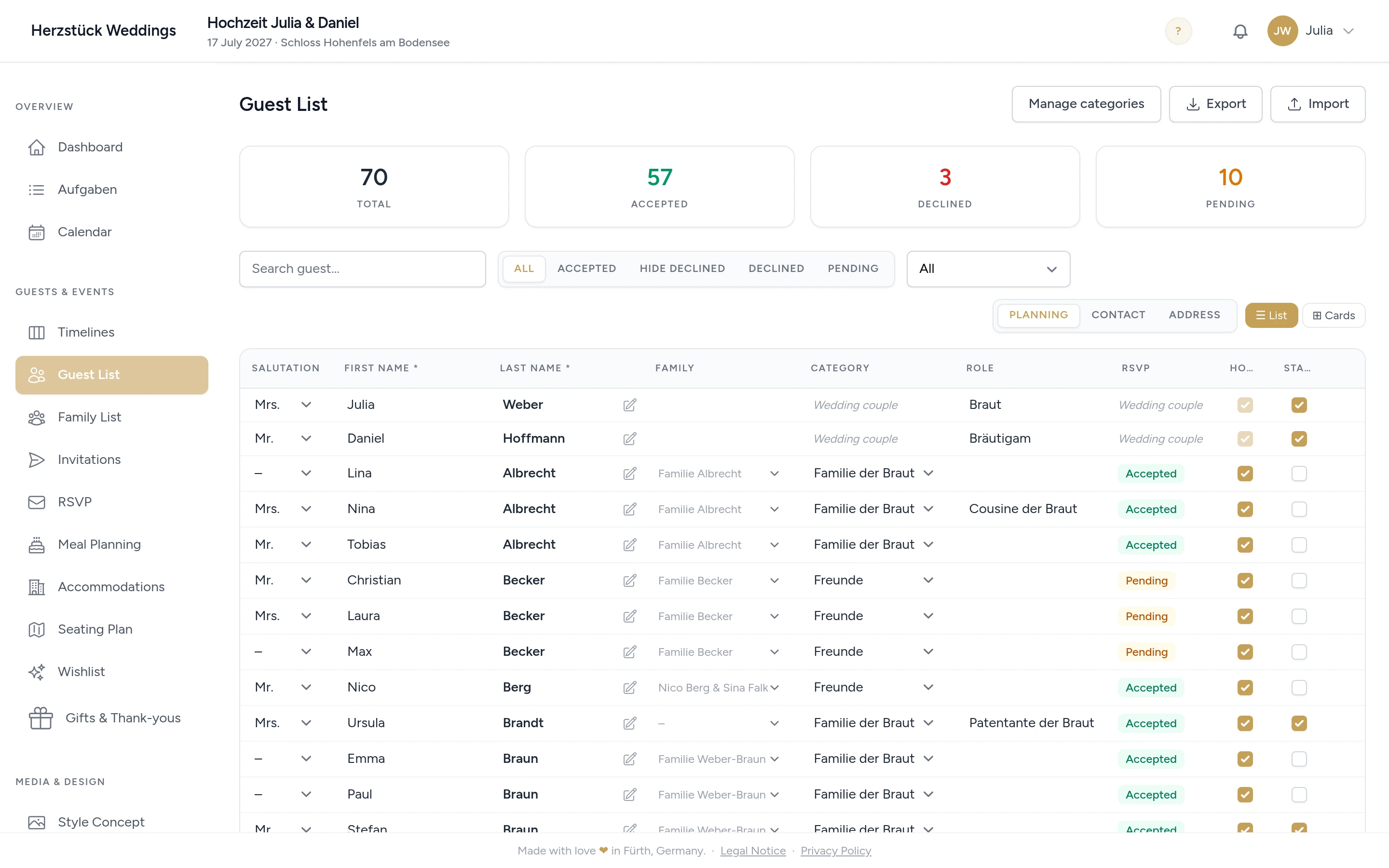Check the STA checkbox for Lina Albrecht
The width and height of the screenshot is (1389, 868).
1299,474
